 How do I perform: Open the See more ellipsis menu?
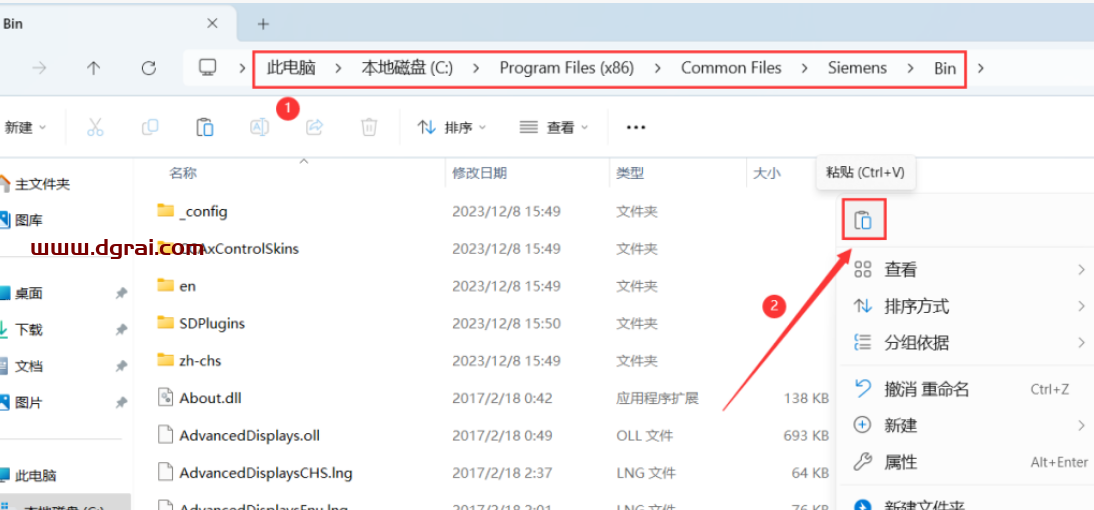click(636, 127)
